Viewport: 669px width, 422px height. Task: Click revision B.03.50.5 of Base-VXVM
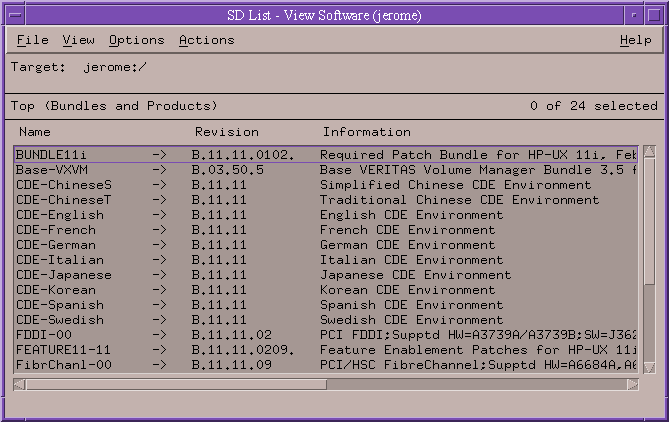pos(227,170)
